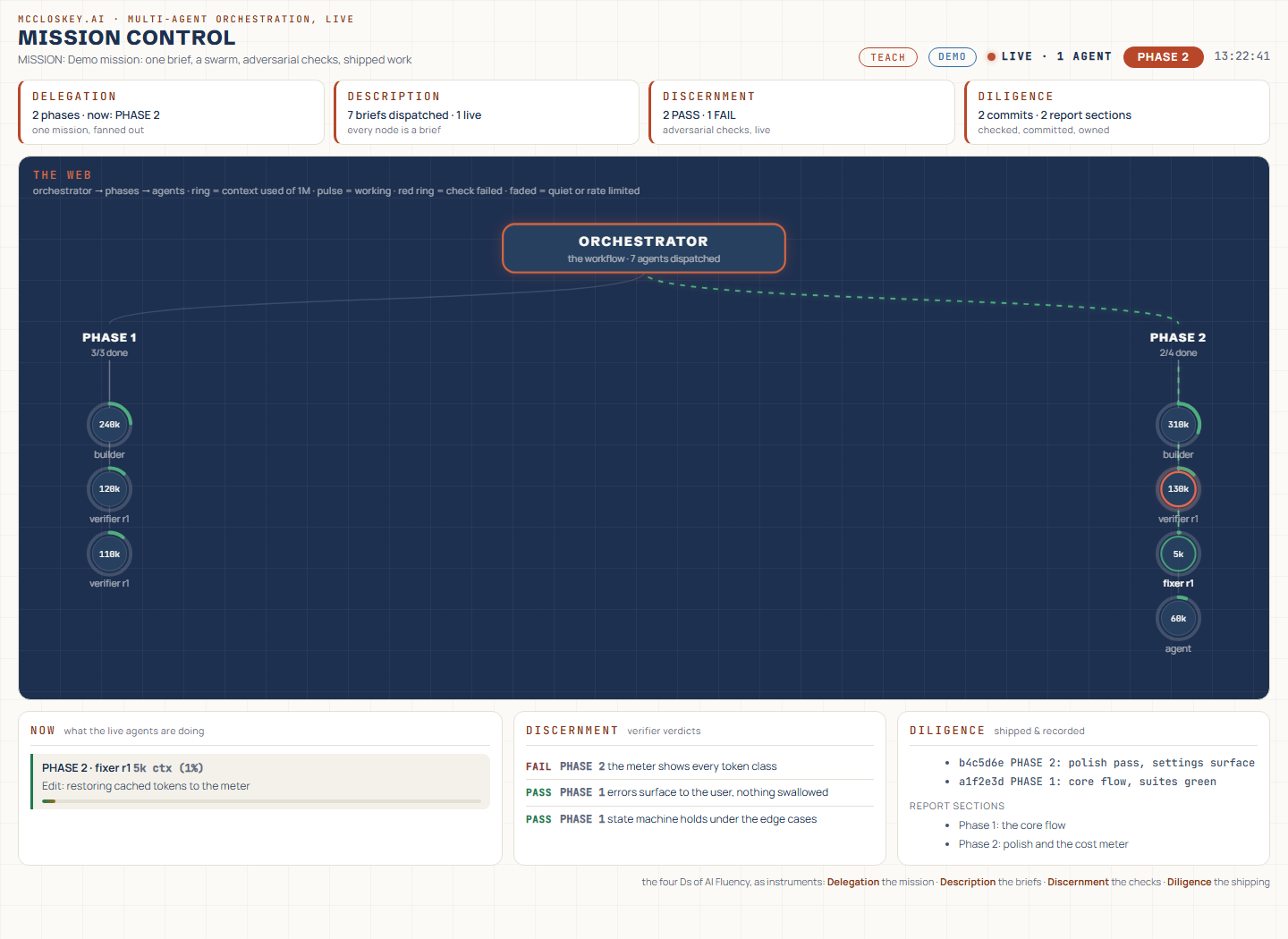Click the PHASE 1 heading in the web

109,337
